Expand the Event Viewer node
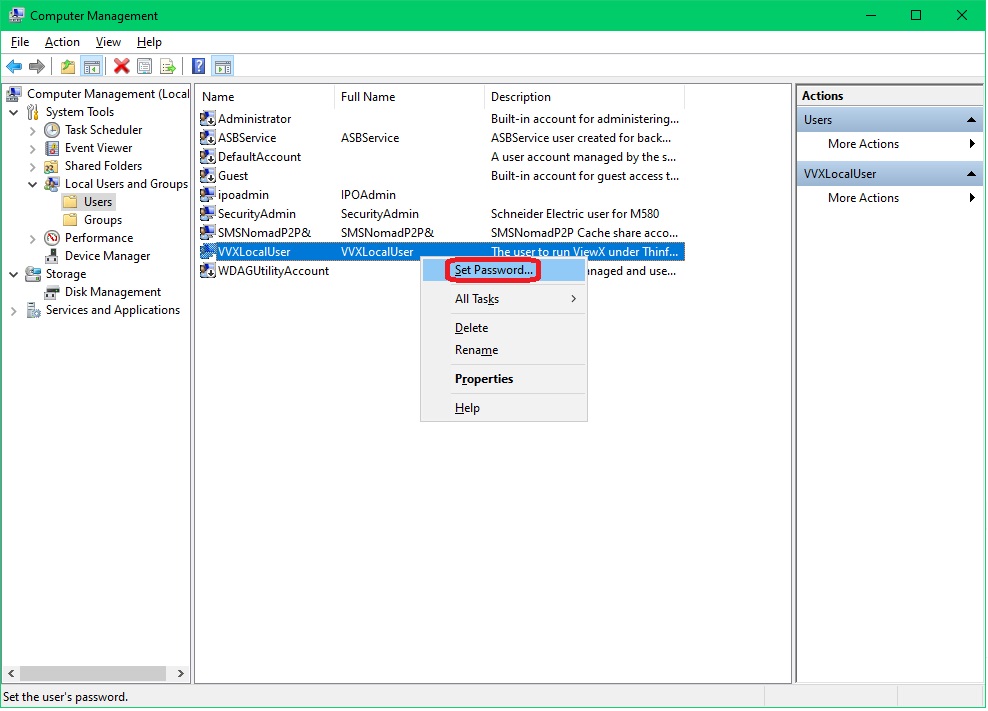The image size is (988, 711). click(33, 149)
